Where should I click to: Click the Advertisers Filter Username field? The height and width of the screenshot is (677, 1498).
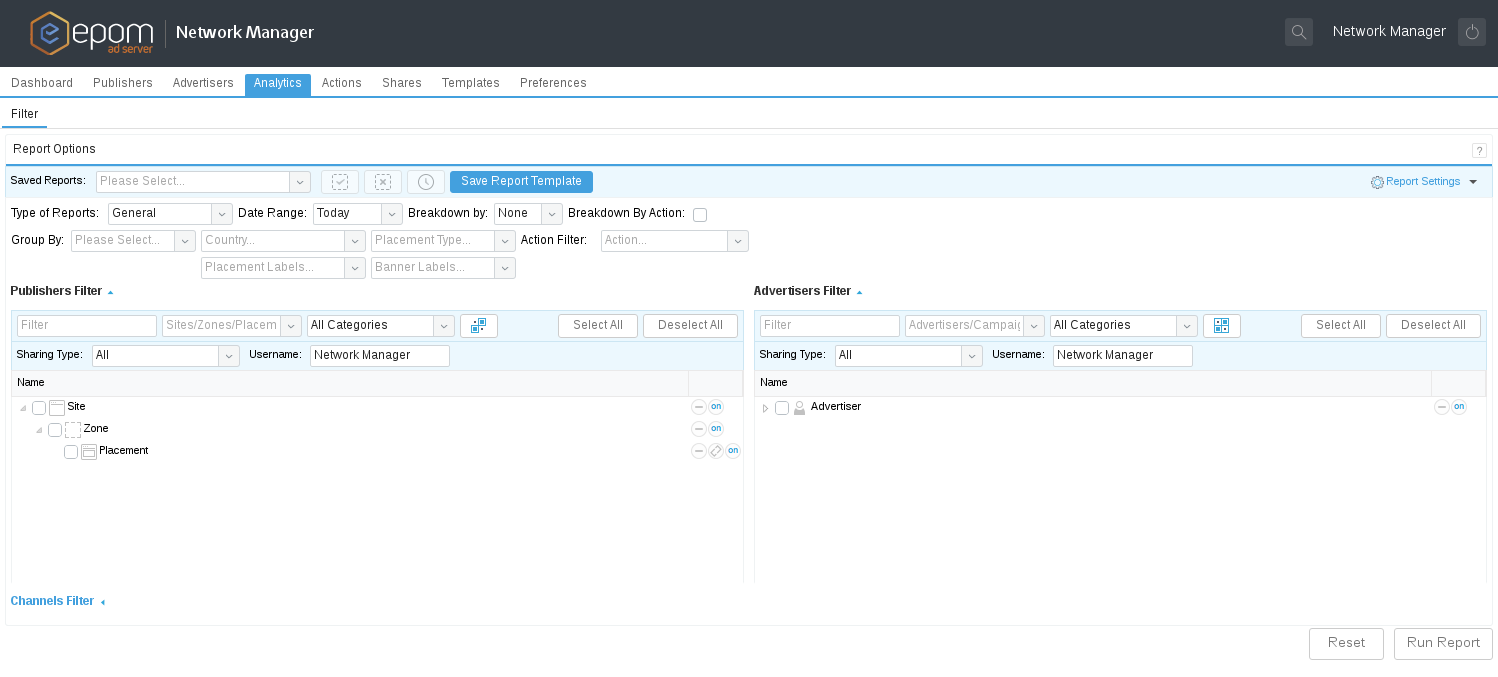coord(1123,356)
